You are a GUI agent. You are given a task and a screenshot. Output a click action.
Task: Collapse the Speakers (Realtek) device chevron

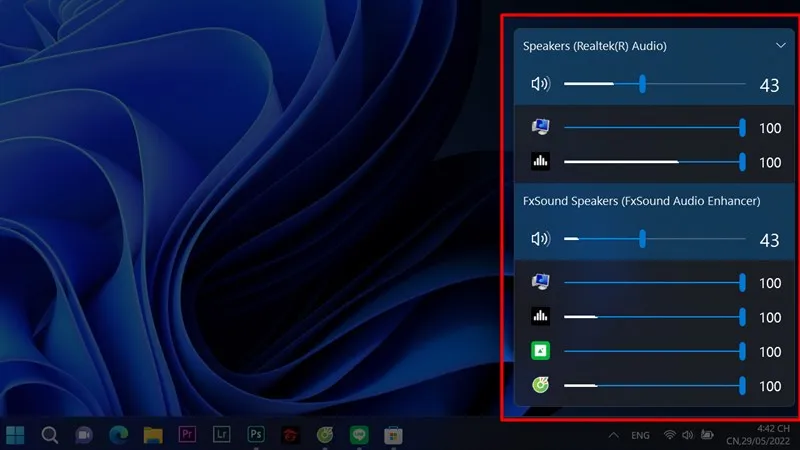click(x=780, y=45)
